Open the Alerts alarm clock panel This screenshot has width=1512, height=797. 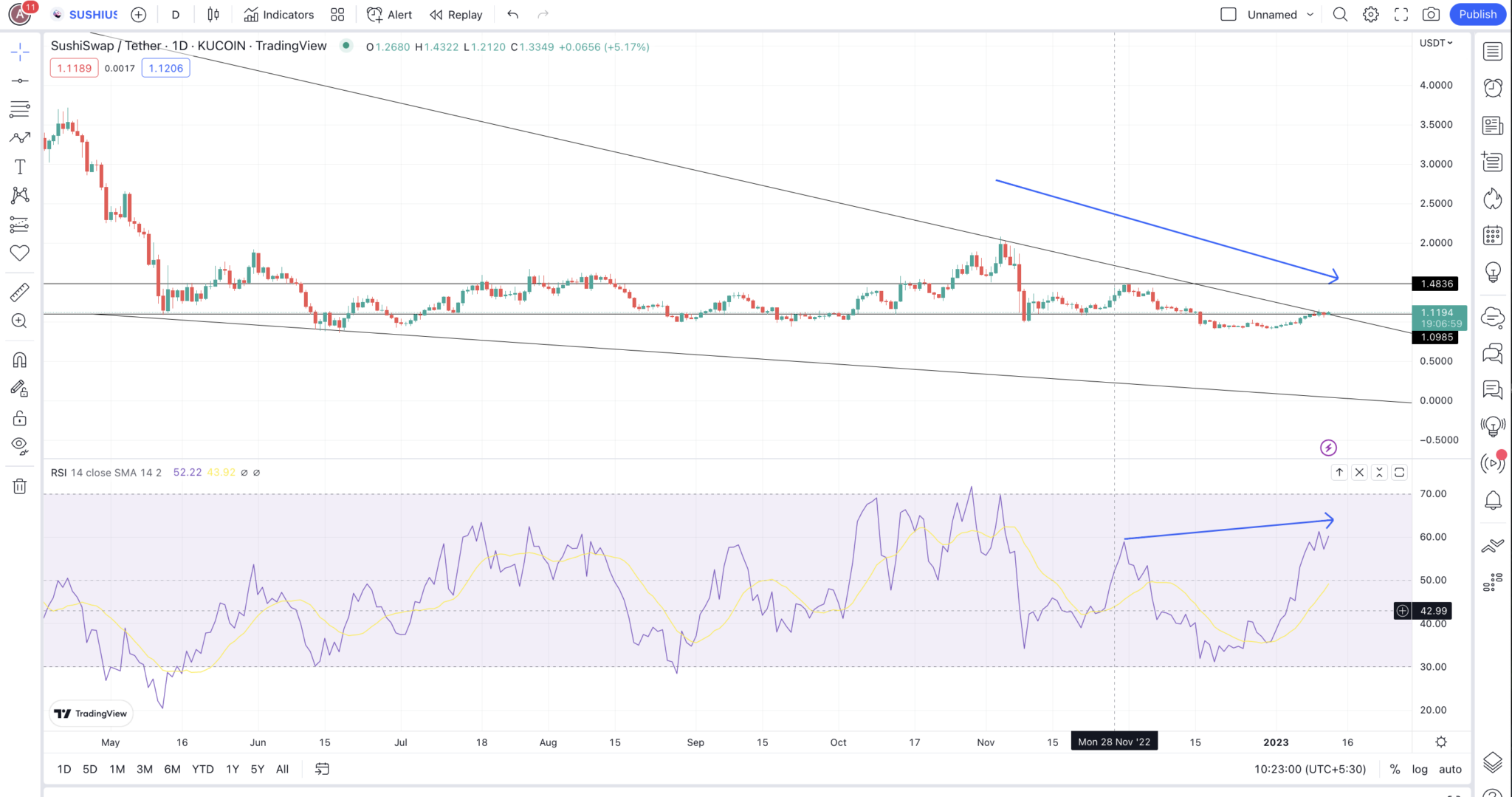point(1493,88)
